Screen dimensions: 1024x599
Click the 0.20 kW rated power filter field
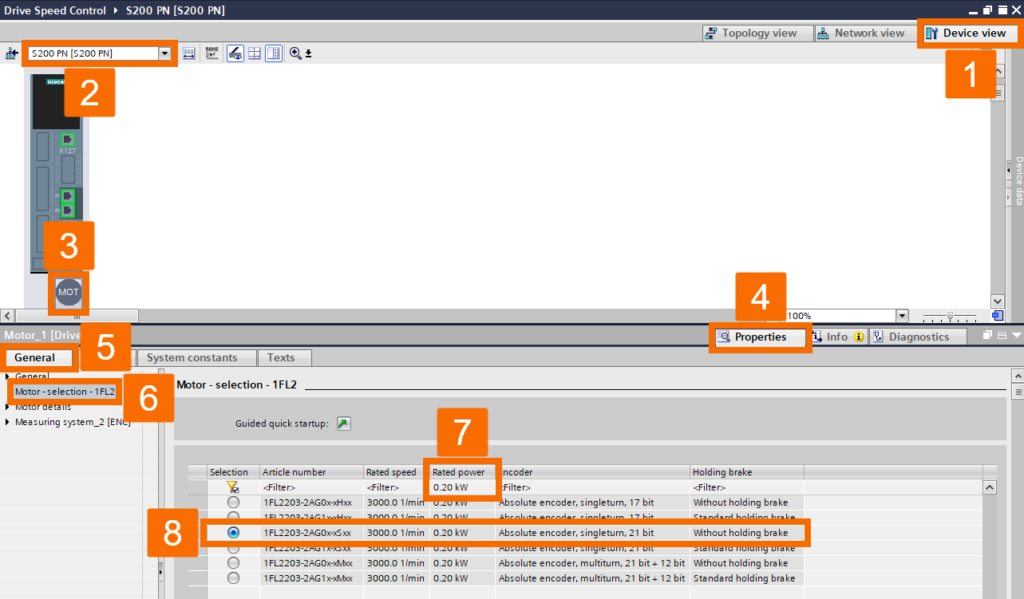(463, 487)
